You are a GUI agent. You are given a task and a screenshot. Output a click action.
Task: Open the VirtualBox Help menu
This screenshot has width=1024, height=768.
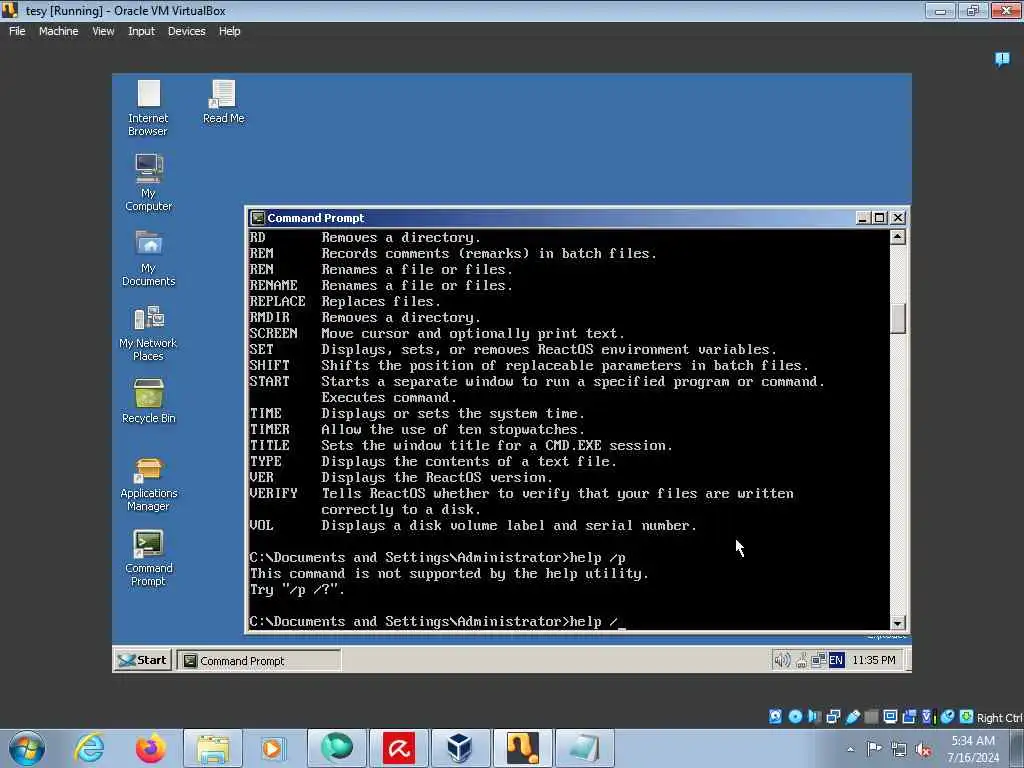point(229,31)
